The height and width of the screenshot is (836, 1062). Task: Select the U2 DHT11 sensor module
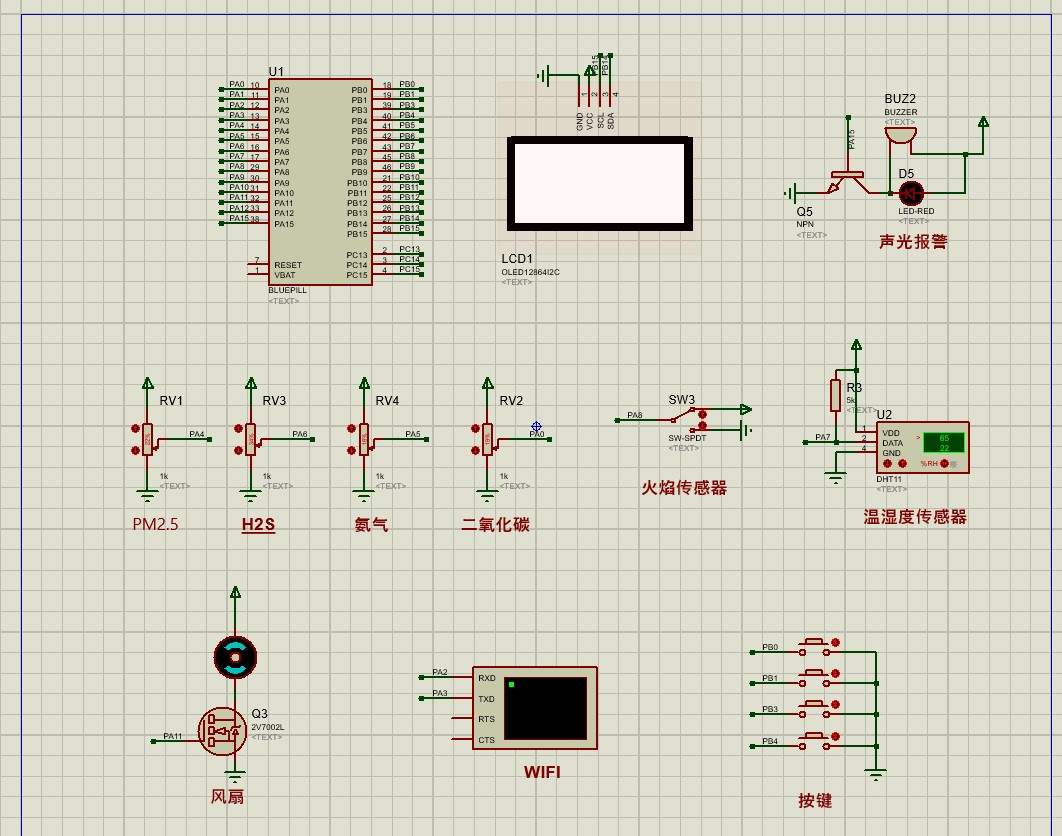tap(922, 447)
